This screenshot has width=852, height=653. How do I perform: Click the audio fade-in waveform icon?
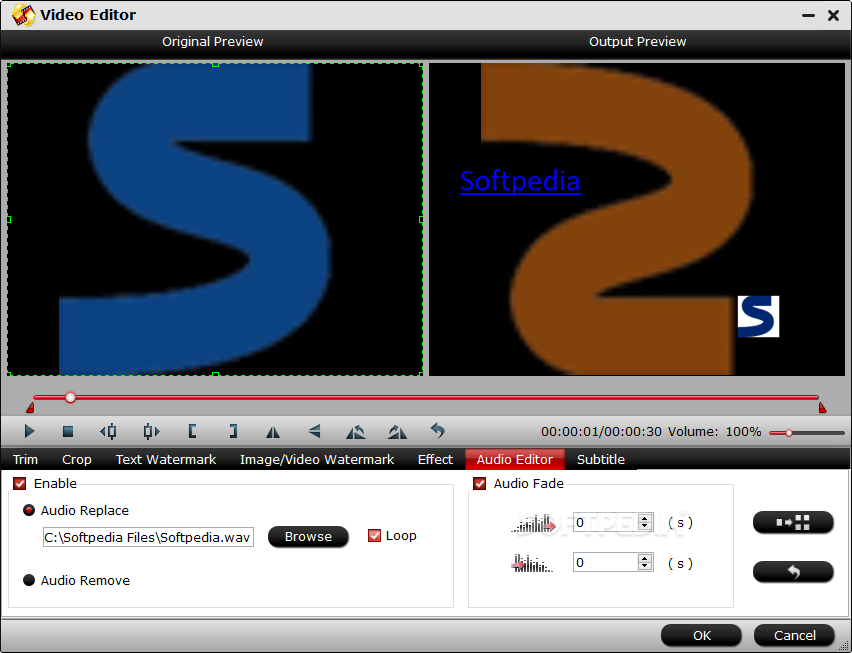point(533,523)
